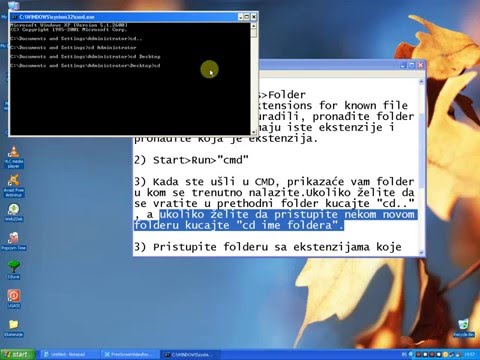The image size is (480, 360).
Task: Click the Notepad scrollbar down arrow
Action: (421, 252)
